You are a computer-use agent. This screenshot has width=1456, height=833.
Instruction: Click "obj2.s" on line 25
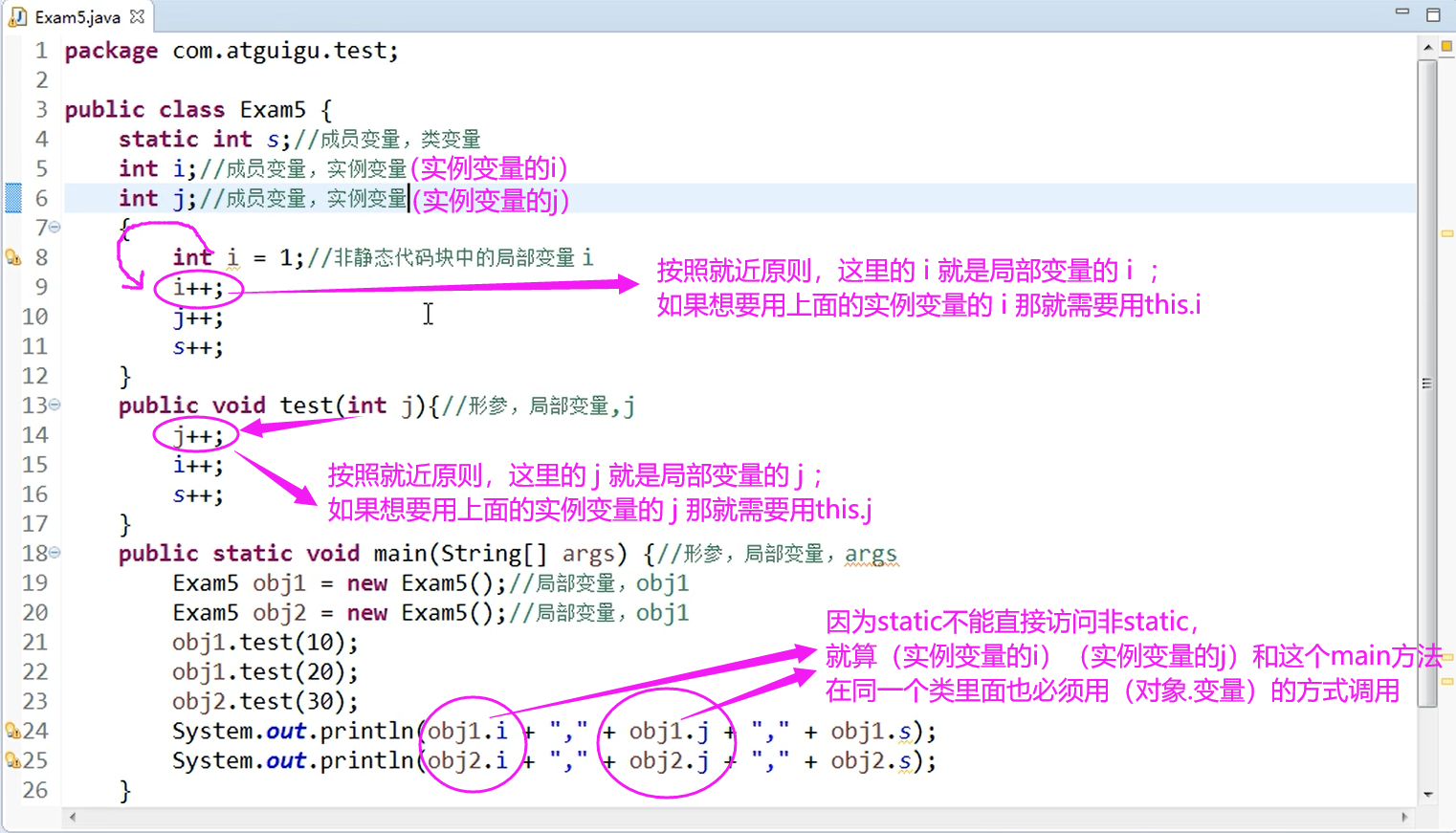click(x=871, y=761)
